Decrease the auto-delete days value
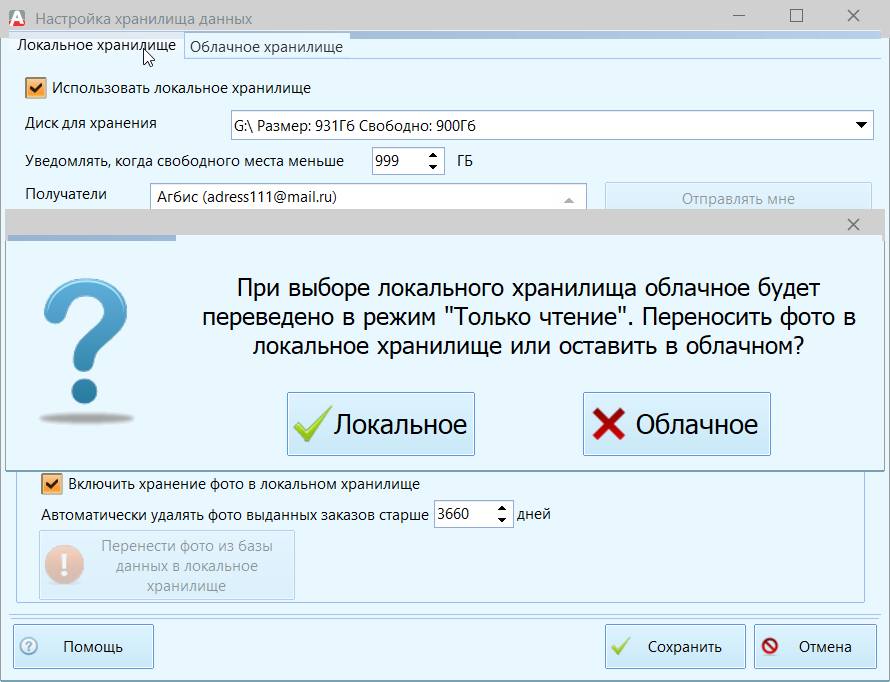The width and height of the screenshot is (890, 682). coord(502,520)
